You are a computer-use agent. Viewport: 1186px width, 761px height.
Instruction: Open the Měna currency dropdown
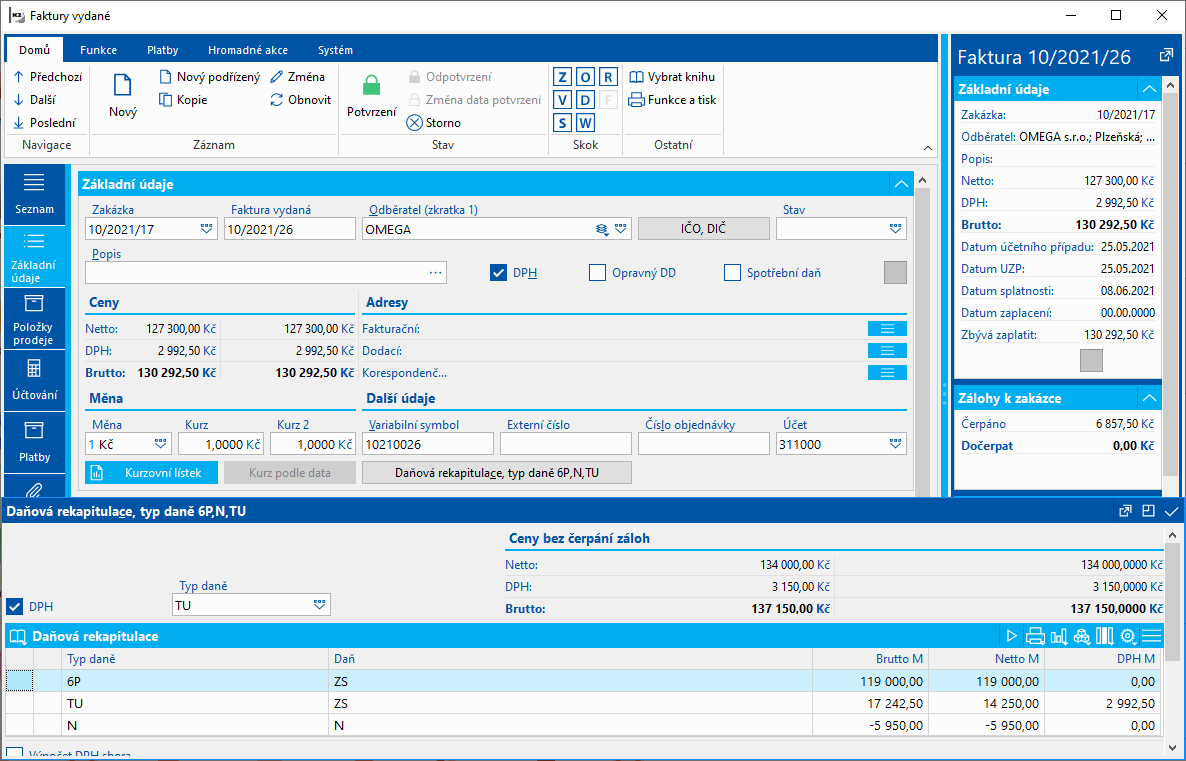click(160, 444)
